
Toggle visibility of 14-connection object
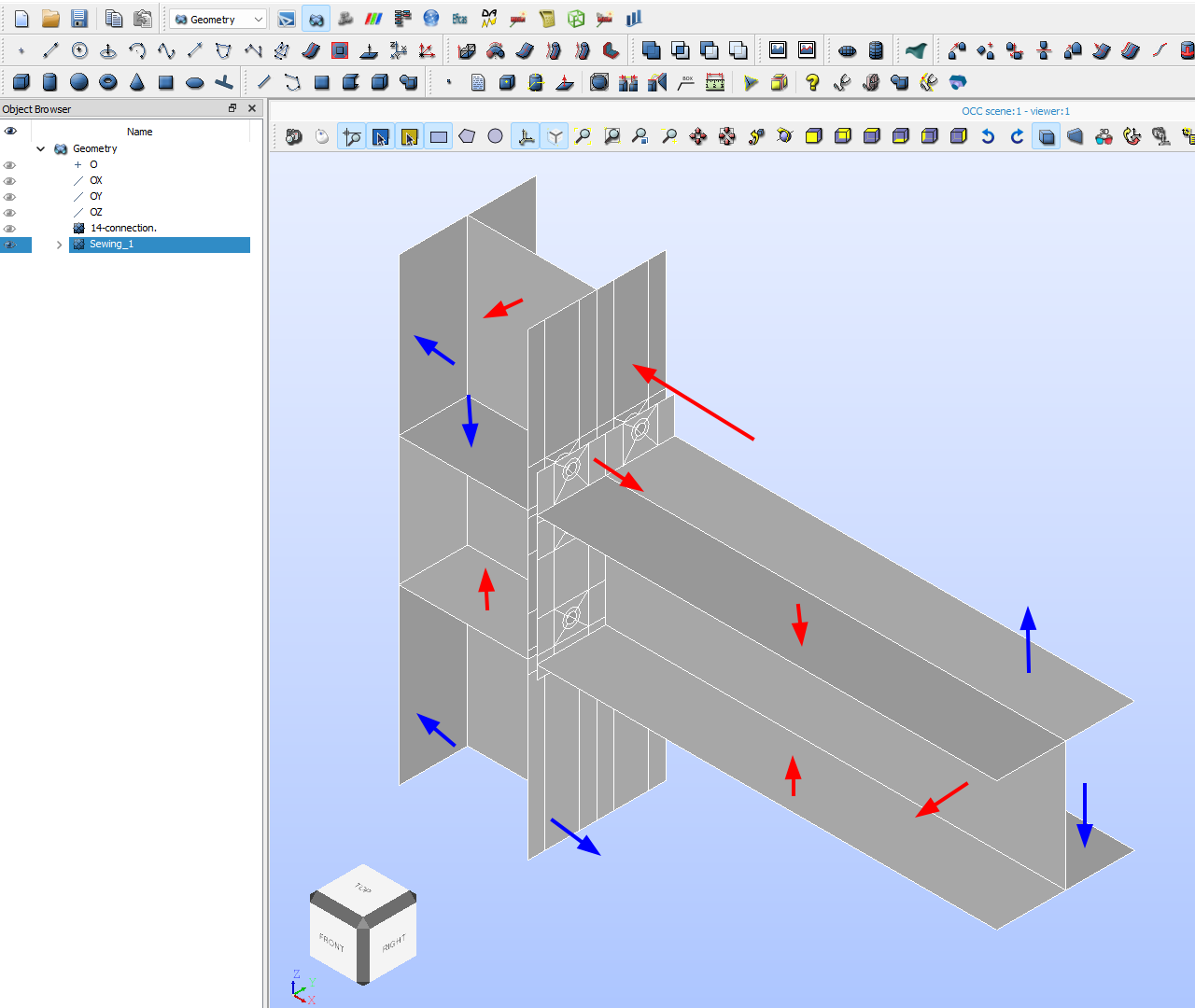pos(10,229)
